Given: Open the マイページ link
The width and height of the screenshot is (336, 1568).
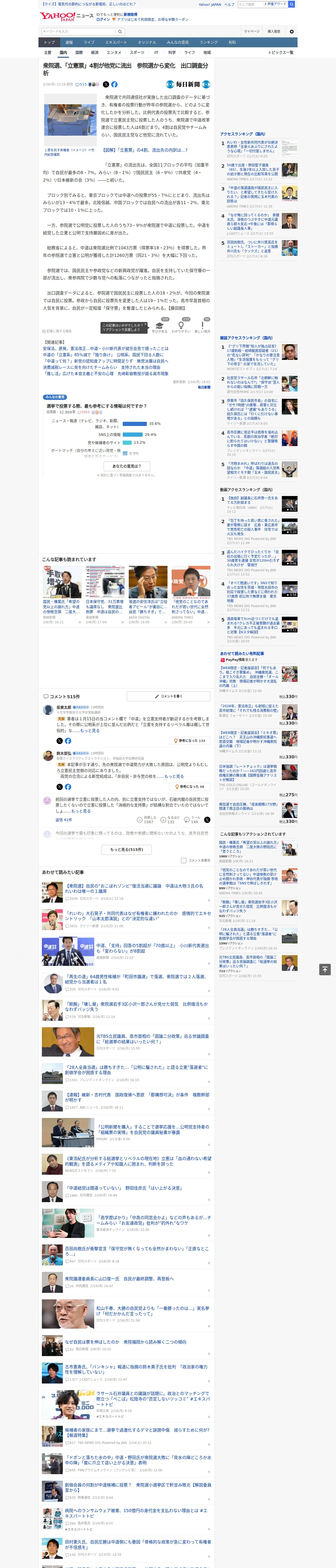Looking at the screenshot, I should (251, 32).
